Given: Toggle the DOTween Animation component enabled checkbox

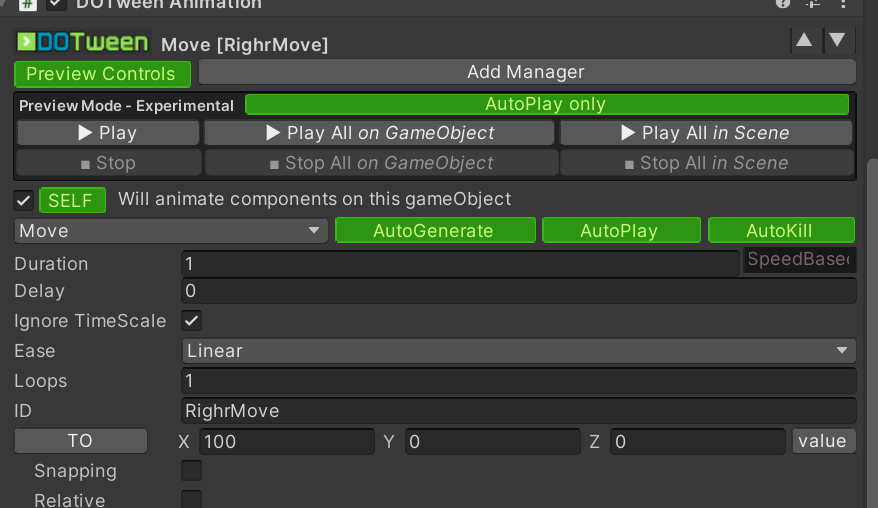Looking at the screenshot, I should point(55,4).
